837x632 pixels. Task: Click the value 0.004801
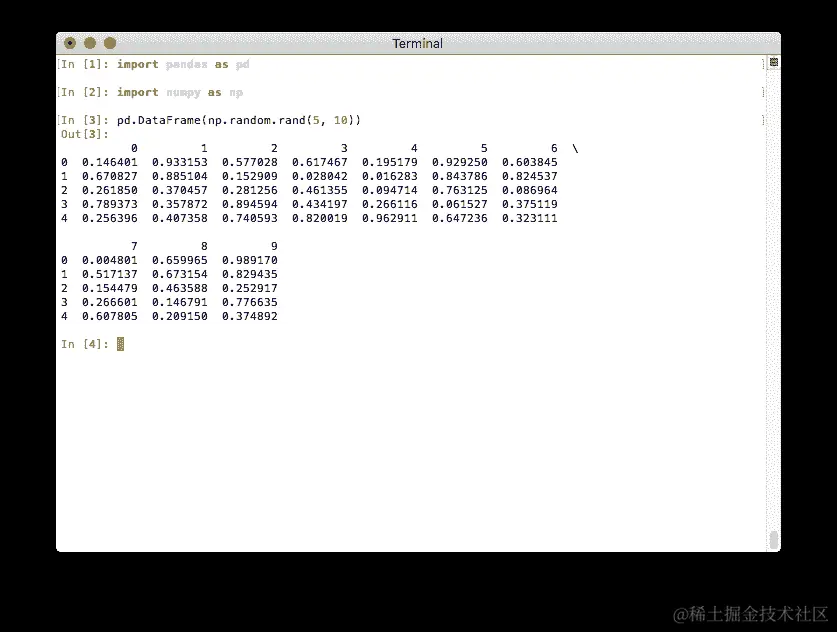click(x=109, y=260)
